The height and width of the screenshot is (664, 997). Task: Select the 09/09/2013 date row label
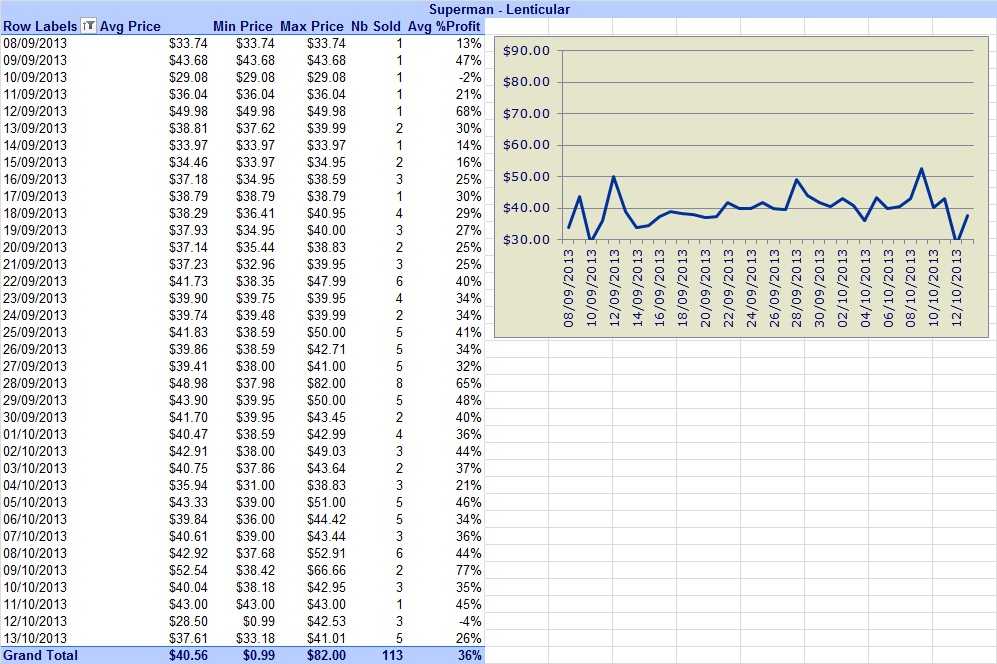pyautogui.click(x=35, y=60)
